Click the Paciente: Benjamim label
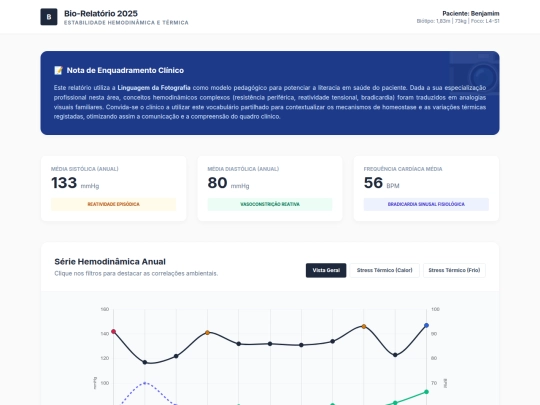Screen dimensions: 540x405 [x=470, y=13]
